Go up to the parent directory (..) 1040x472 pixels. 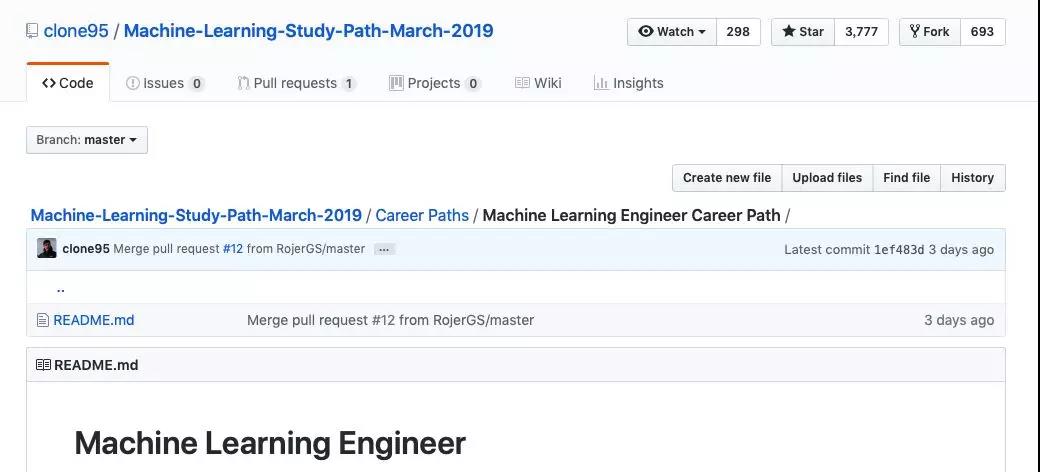[61, 288]
